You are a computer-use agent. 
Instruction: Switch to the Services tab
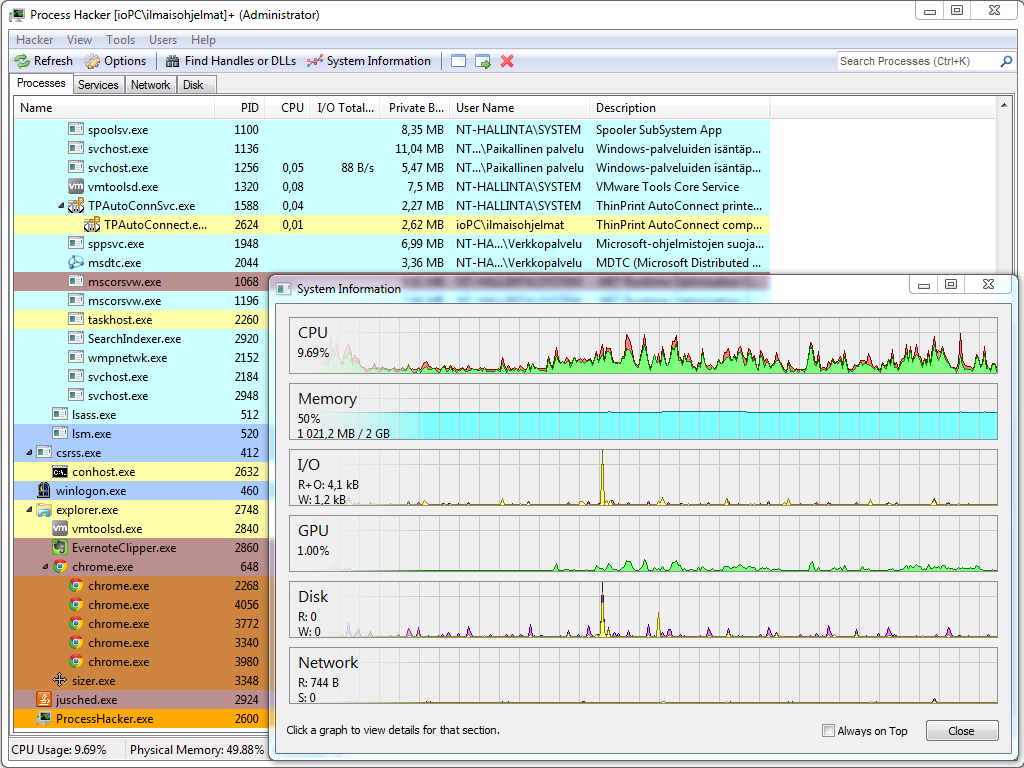coord(98,85)
